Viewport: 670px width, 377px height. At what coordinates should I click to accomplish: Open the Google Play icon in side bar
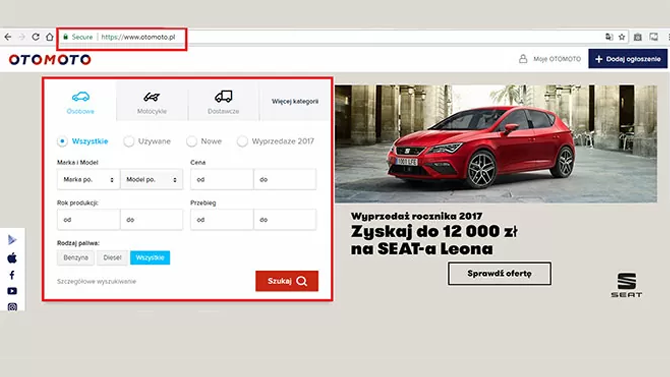click(x=12, y=240)
